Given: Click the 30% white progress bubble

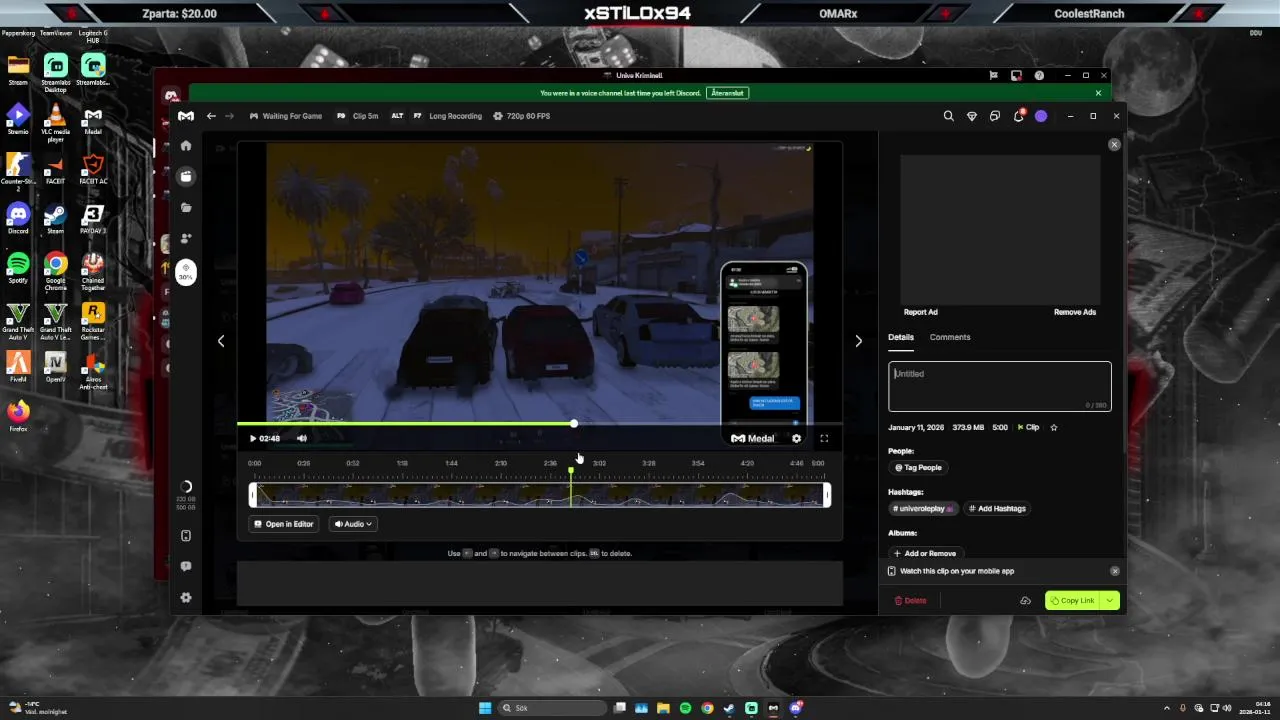Looking at the screenshot, I should (186, 272).
